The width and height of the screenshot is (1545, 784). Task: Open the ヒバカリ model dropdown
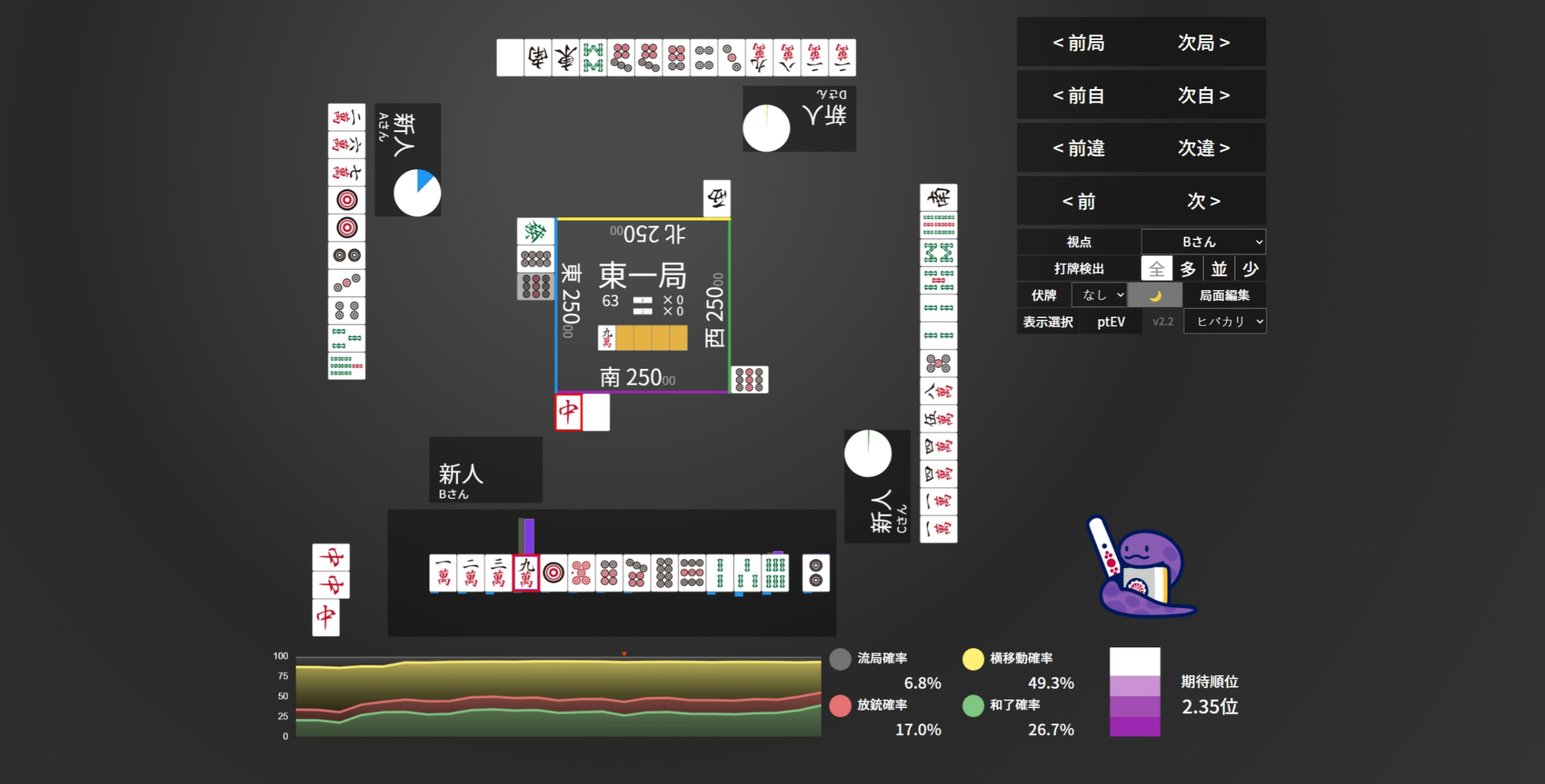pos(1224,321)
